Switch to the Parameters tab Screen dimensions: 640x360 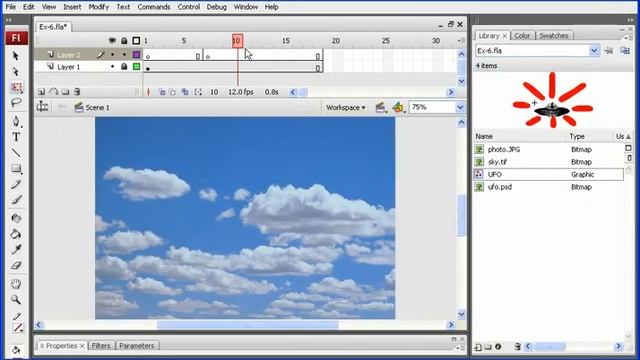coord(137,346)
